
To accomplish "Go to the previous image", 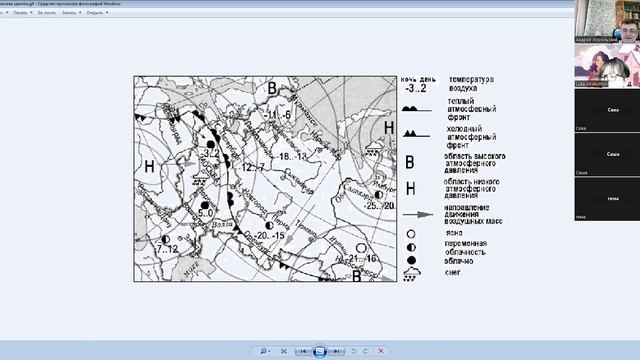I will point(303,351).
